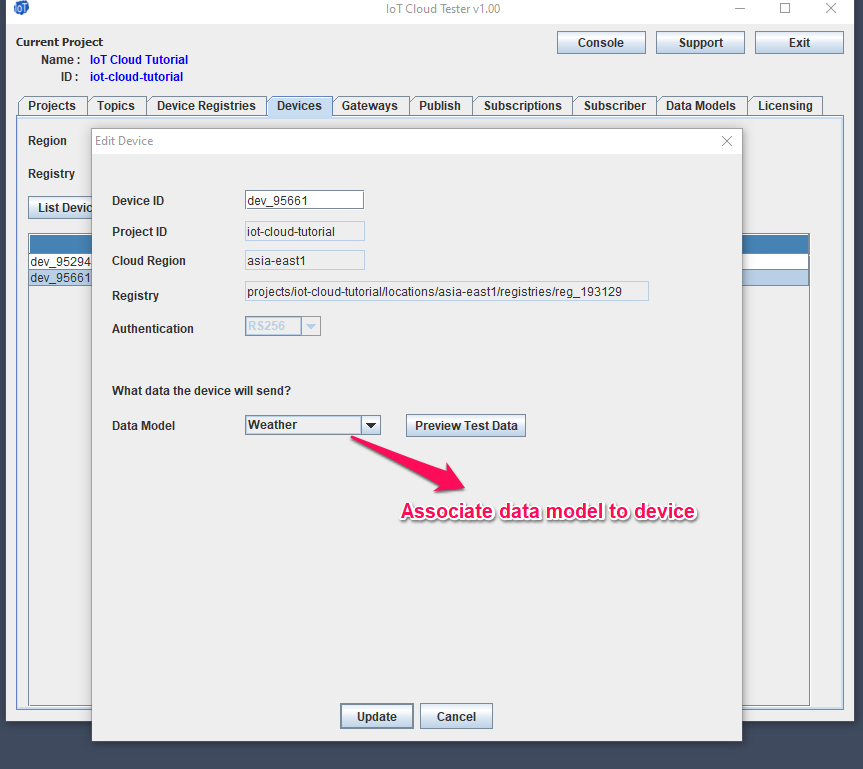This screenshot has width=863, height=769.
Task: Click the Device ID input field
Action: [304, 200]
